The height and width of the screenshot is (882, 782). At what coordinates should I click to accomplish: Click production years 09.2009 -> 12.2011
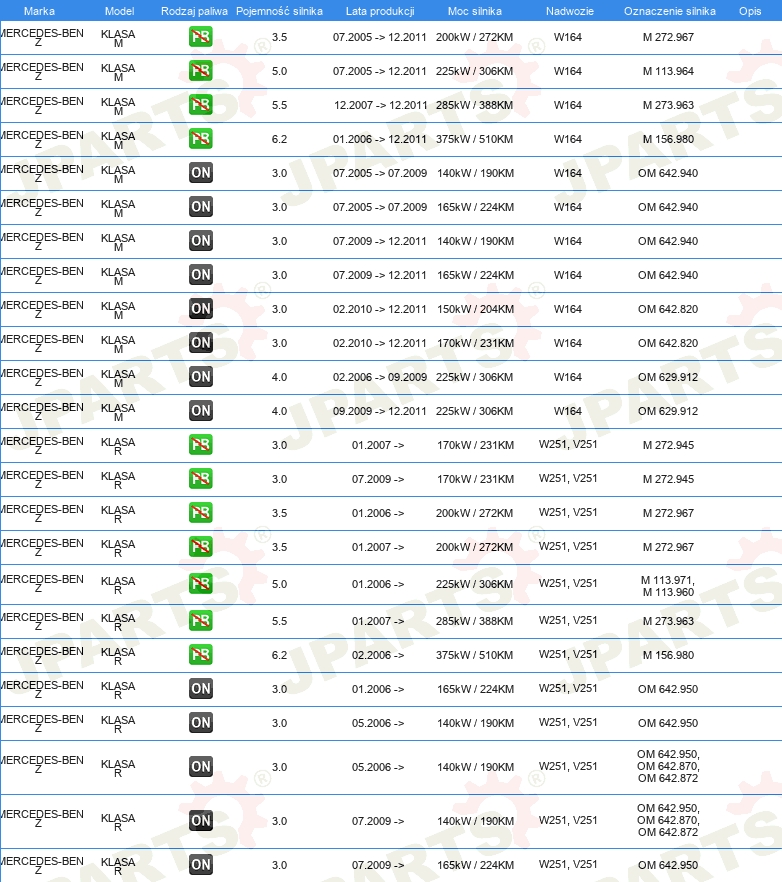tap(379, 411)
